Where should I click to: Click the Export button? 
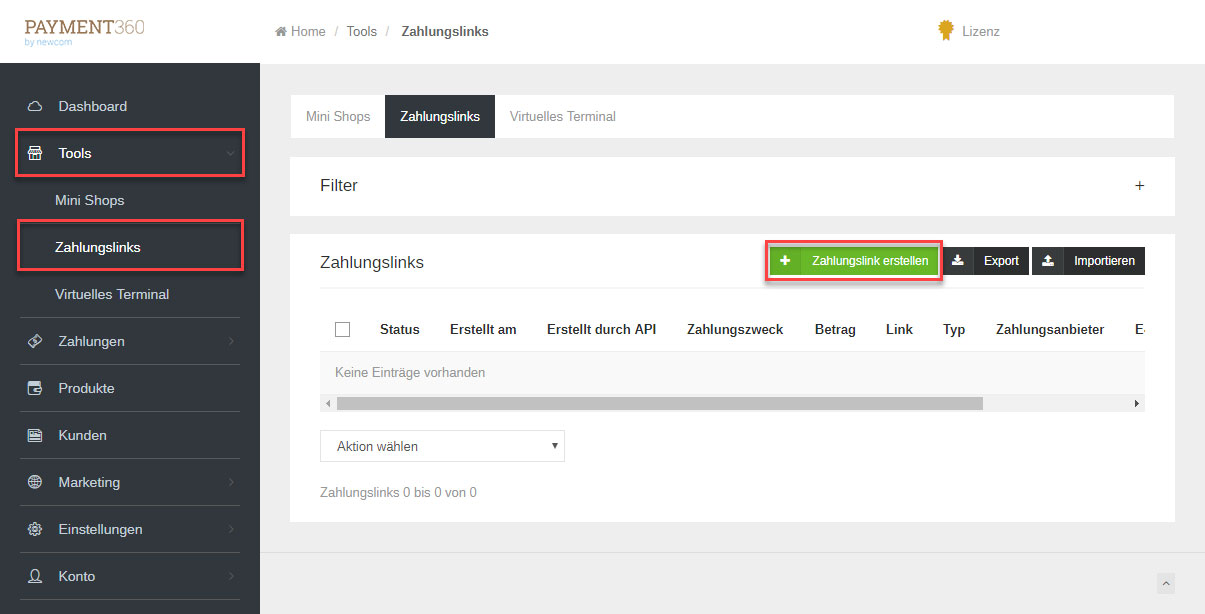coord(987,261)
